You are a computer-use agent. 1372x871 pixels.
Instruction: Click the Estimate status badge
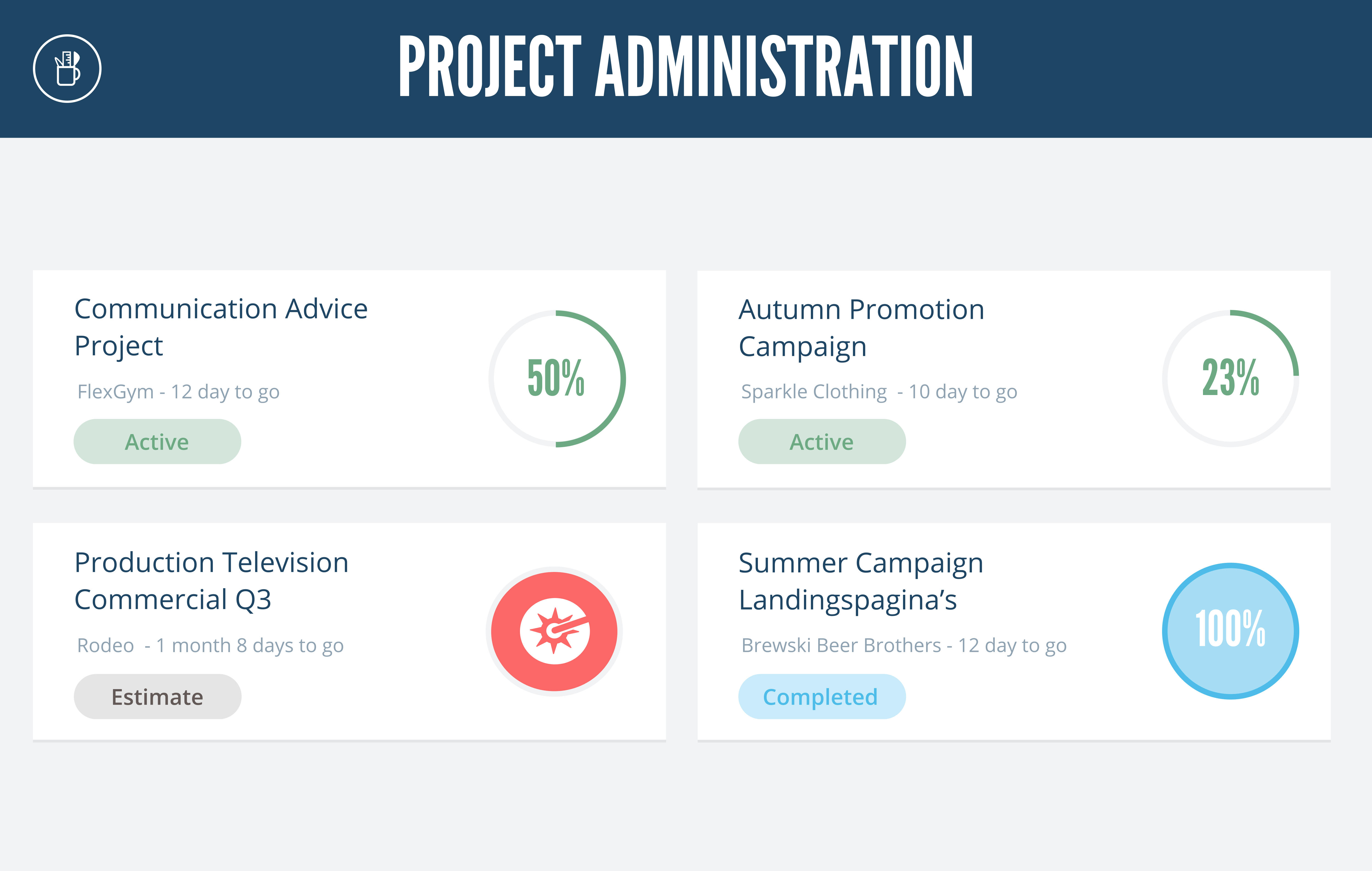(157, 697)
